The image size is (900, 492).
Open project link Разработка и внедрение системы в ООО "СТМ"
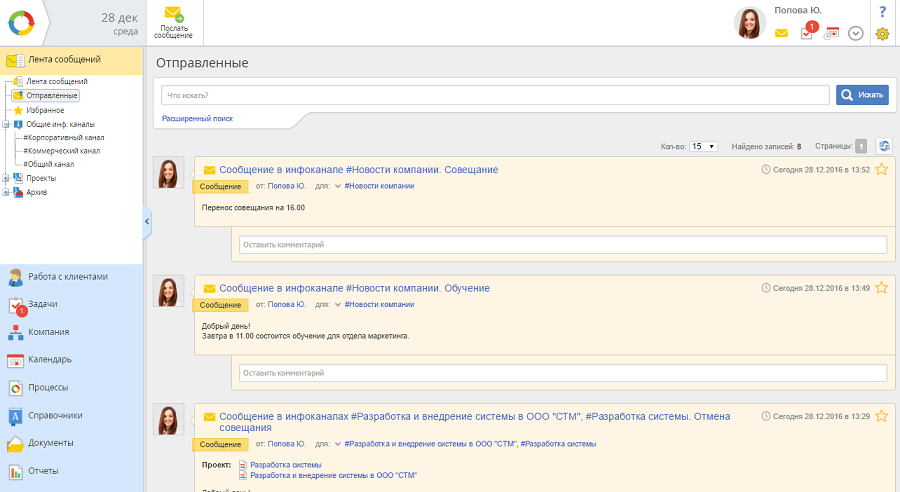333,475
